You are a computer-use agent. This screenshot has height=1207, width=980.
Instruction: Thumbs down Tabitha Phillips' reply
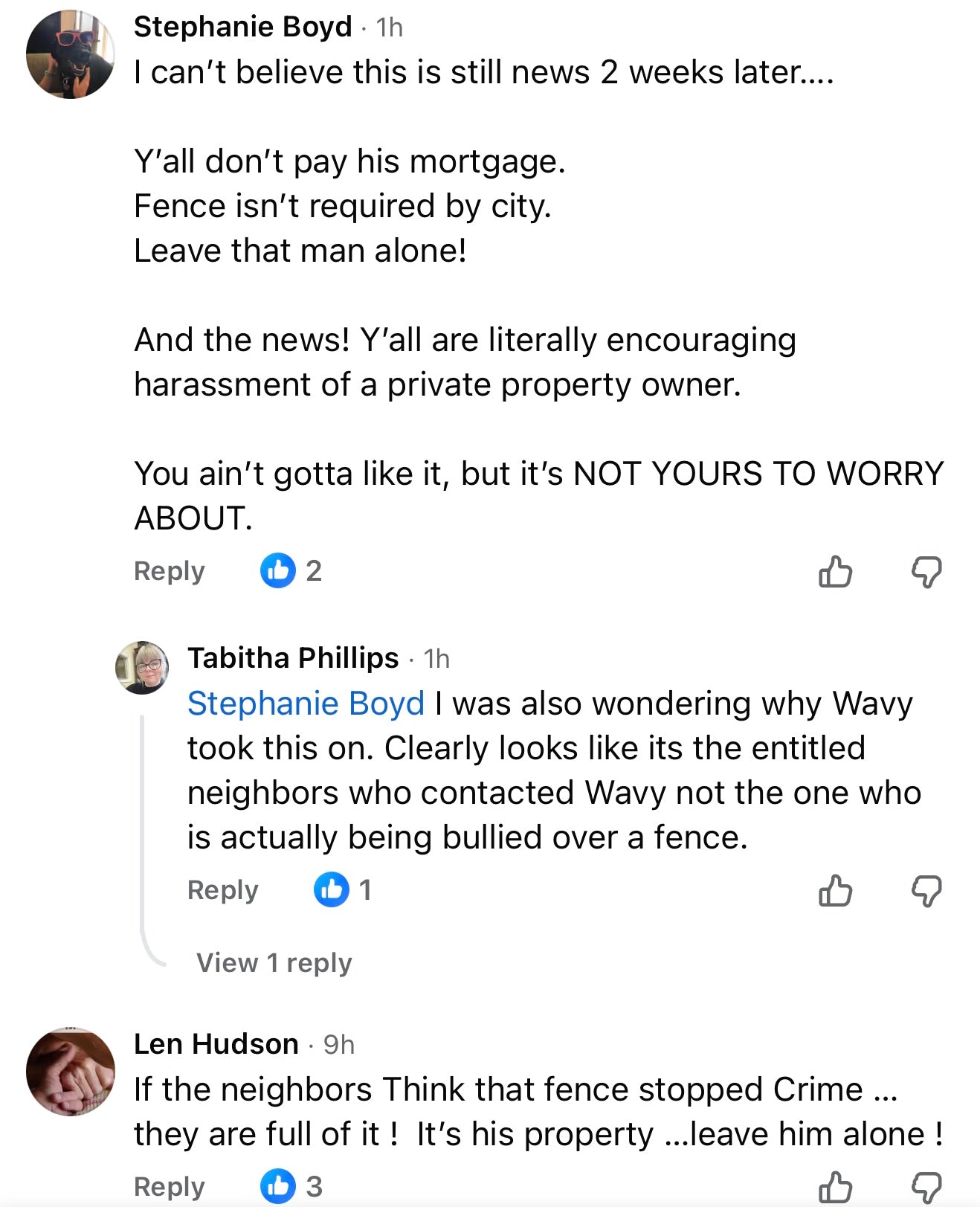point(926,890)
